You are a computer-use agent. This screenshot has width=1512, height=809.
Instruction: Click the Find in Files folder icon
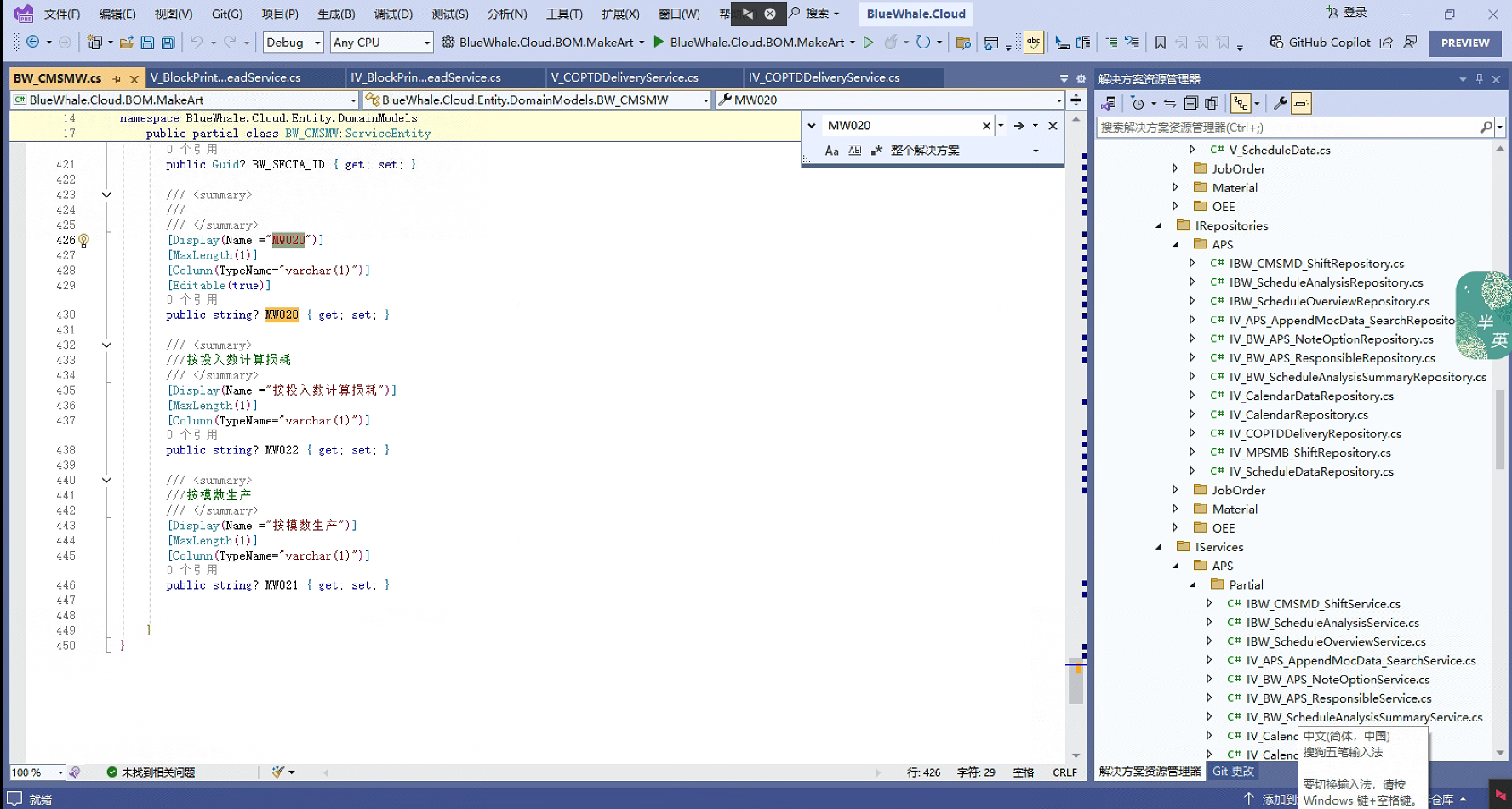point(963,43)
